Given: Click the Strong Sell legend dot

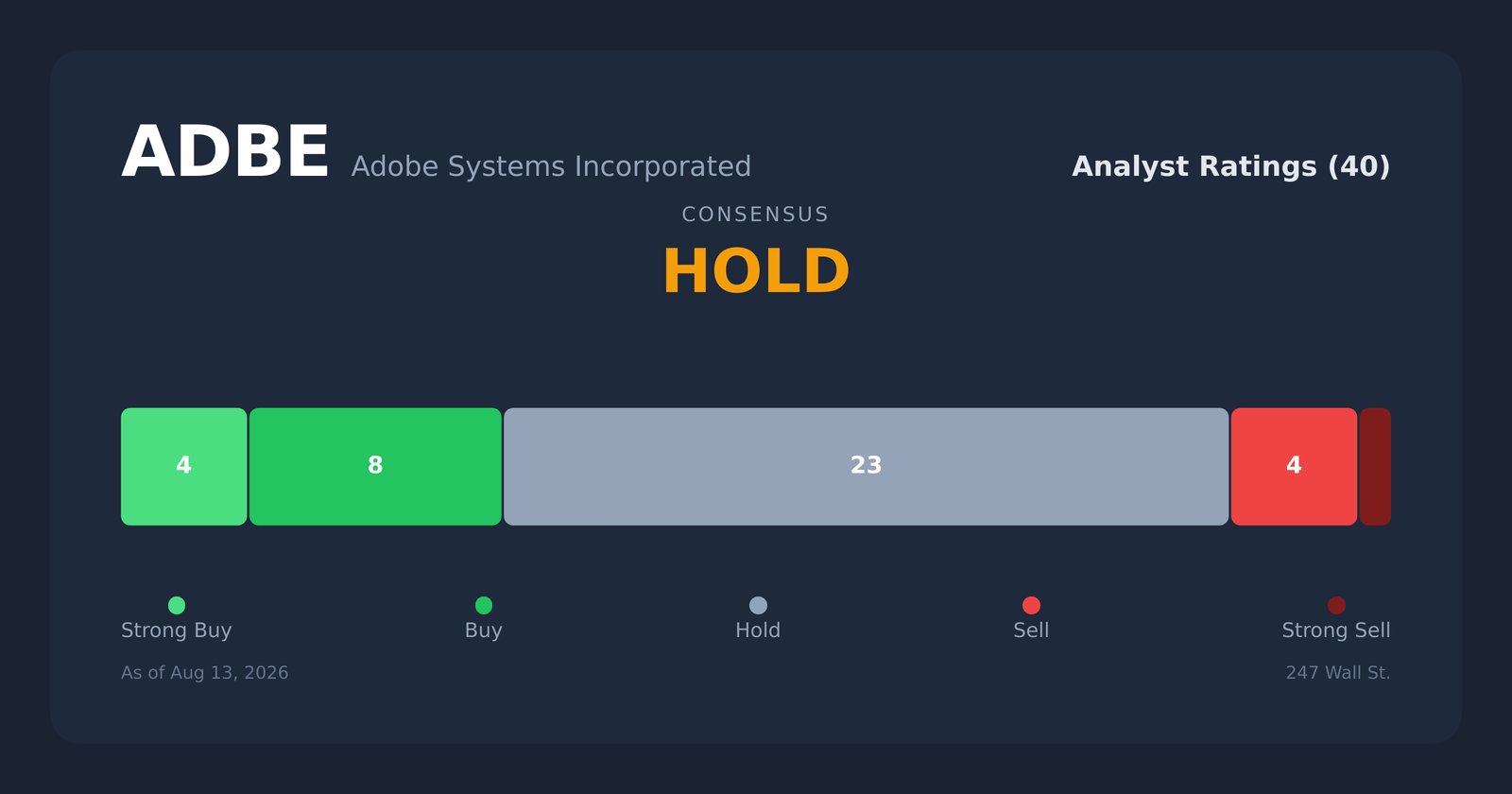Looking at the screenshot, I should [1336, 605].
